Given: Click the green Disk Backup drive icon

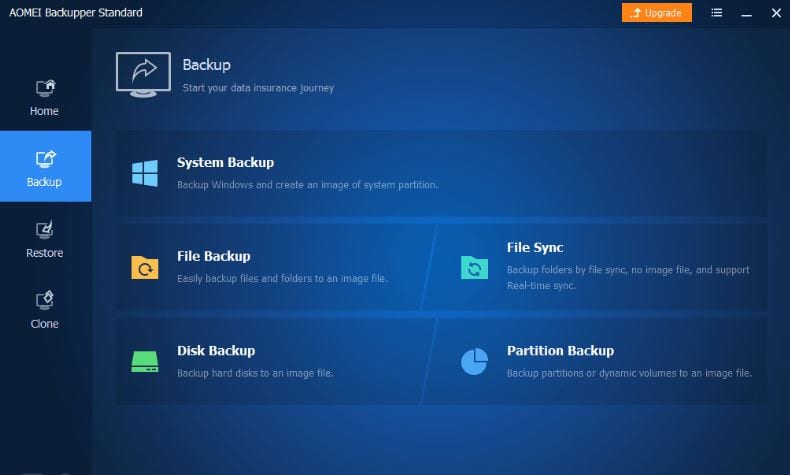Looking at the screenshot, I should [145, 362].
